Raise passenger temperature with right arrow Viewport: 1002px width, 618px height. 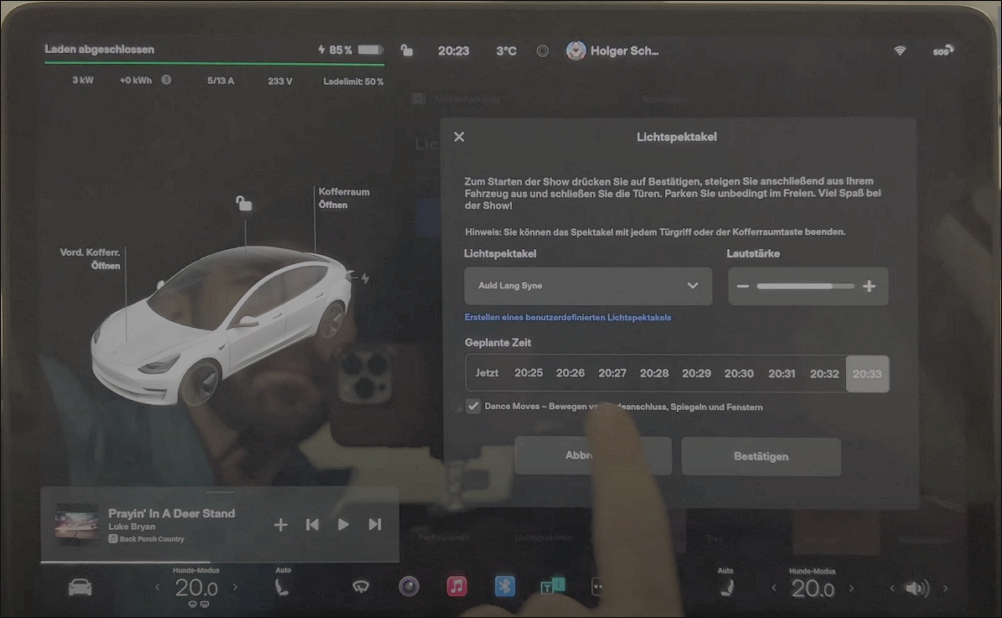point(851,588)
